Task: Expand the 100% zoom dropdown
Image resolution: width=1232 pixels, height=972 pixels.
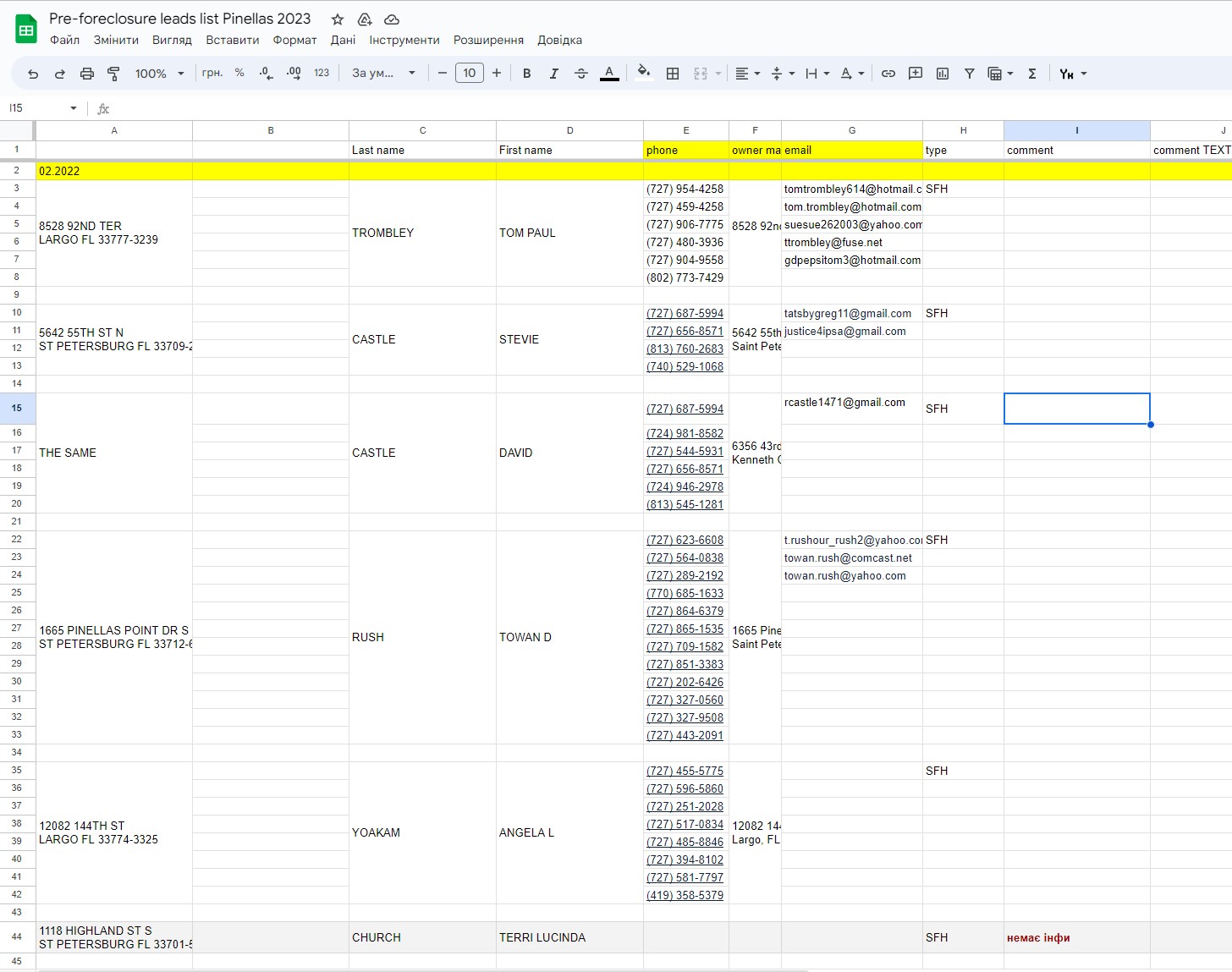Action: click(159, 74)
